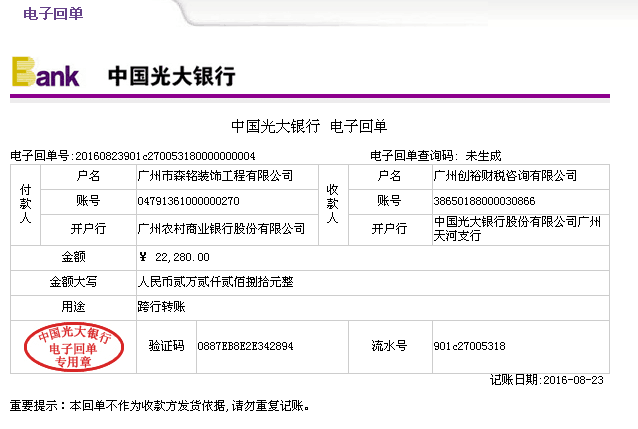Image resolution: width=638 pixels, height=429 pixels.
Task: Click the 中国光大银行 header title
Action: pyautogui.click(x=172, y=76)
